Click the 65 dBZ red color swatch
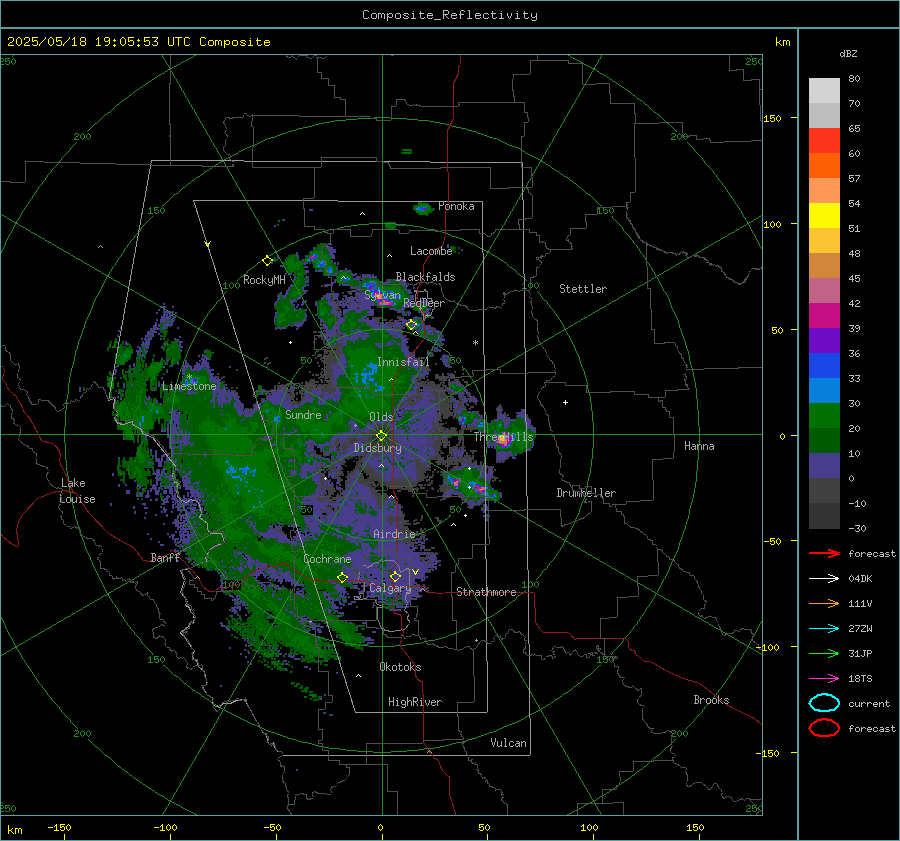This screenshot has height=841, width=900. coord(824,140)
